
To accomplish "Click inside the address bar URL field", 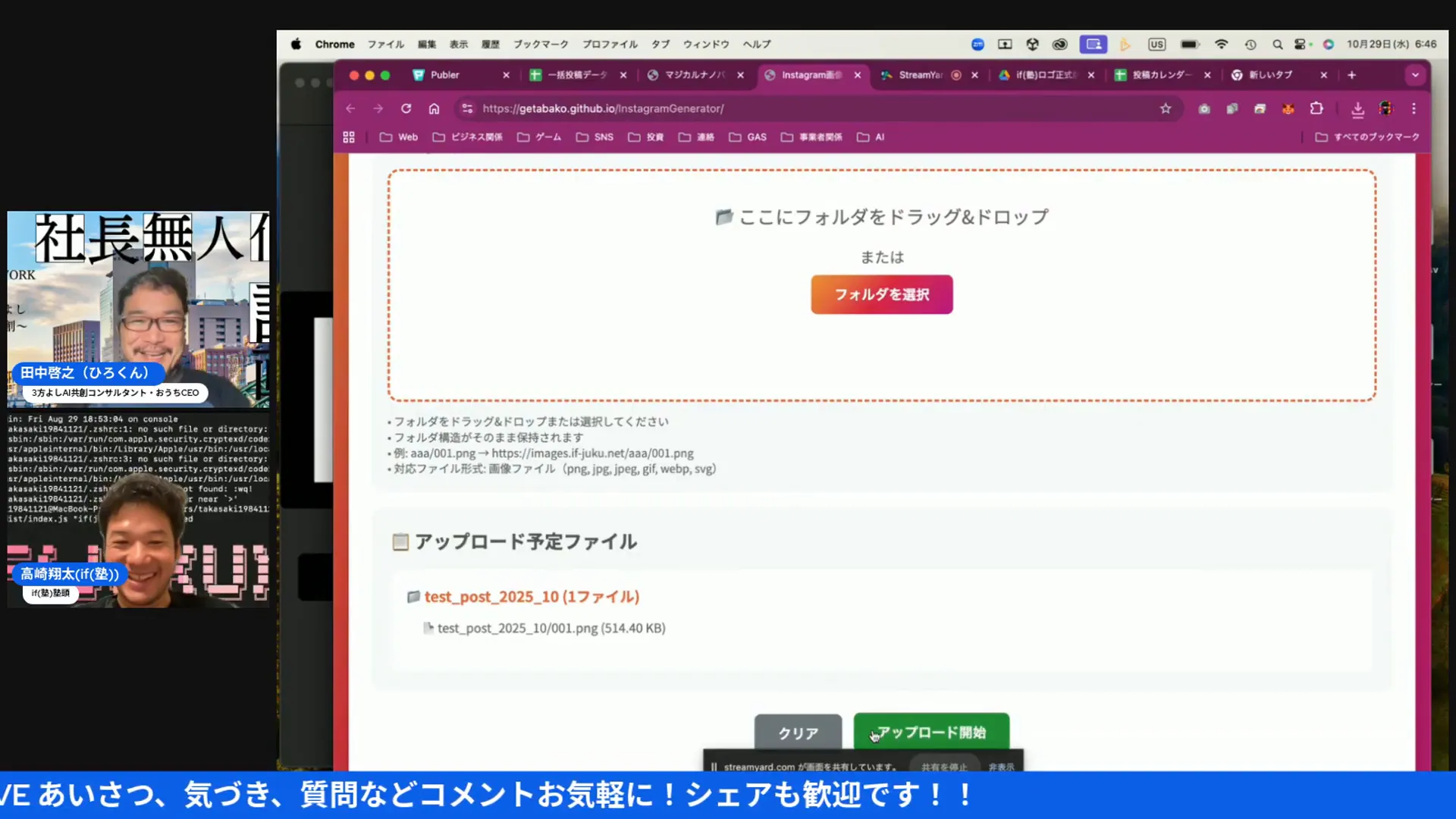I will (758, 108).
